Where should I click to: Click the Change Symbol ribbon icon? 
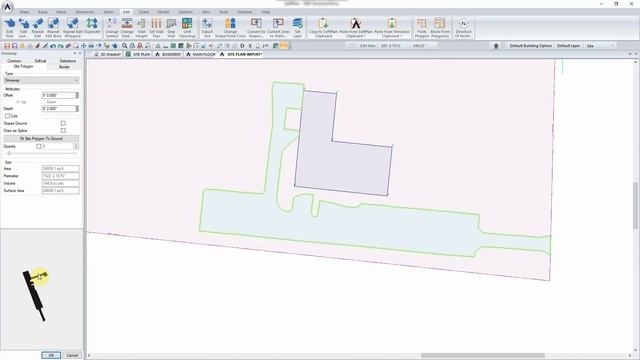(111, 27)
